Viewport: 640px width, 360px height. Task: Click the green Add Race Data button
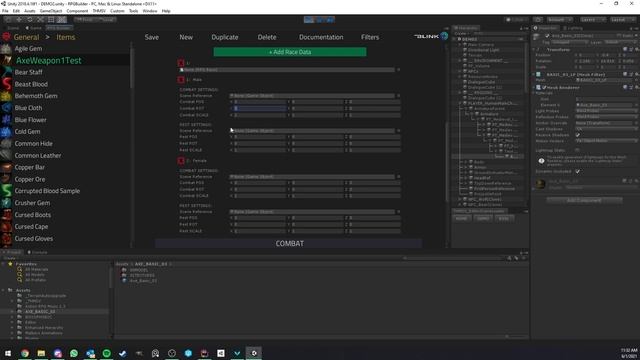click(290, 52)
